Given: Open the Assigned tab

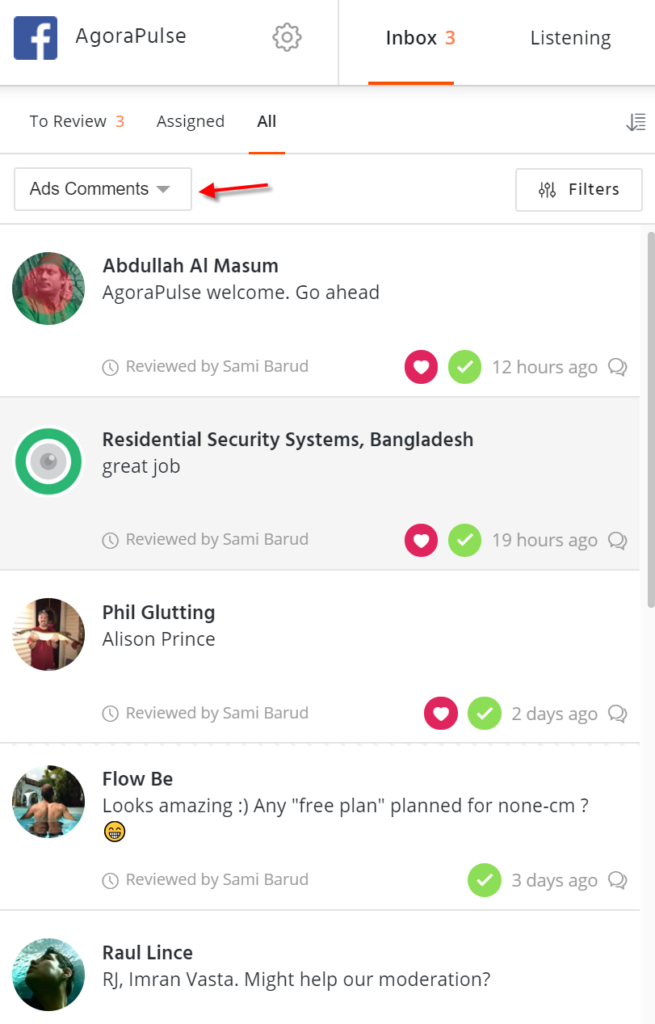Looking at the screenshot, I should (x=190, y=122).
